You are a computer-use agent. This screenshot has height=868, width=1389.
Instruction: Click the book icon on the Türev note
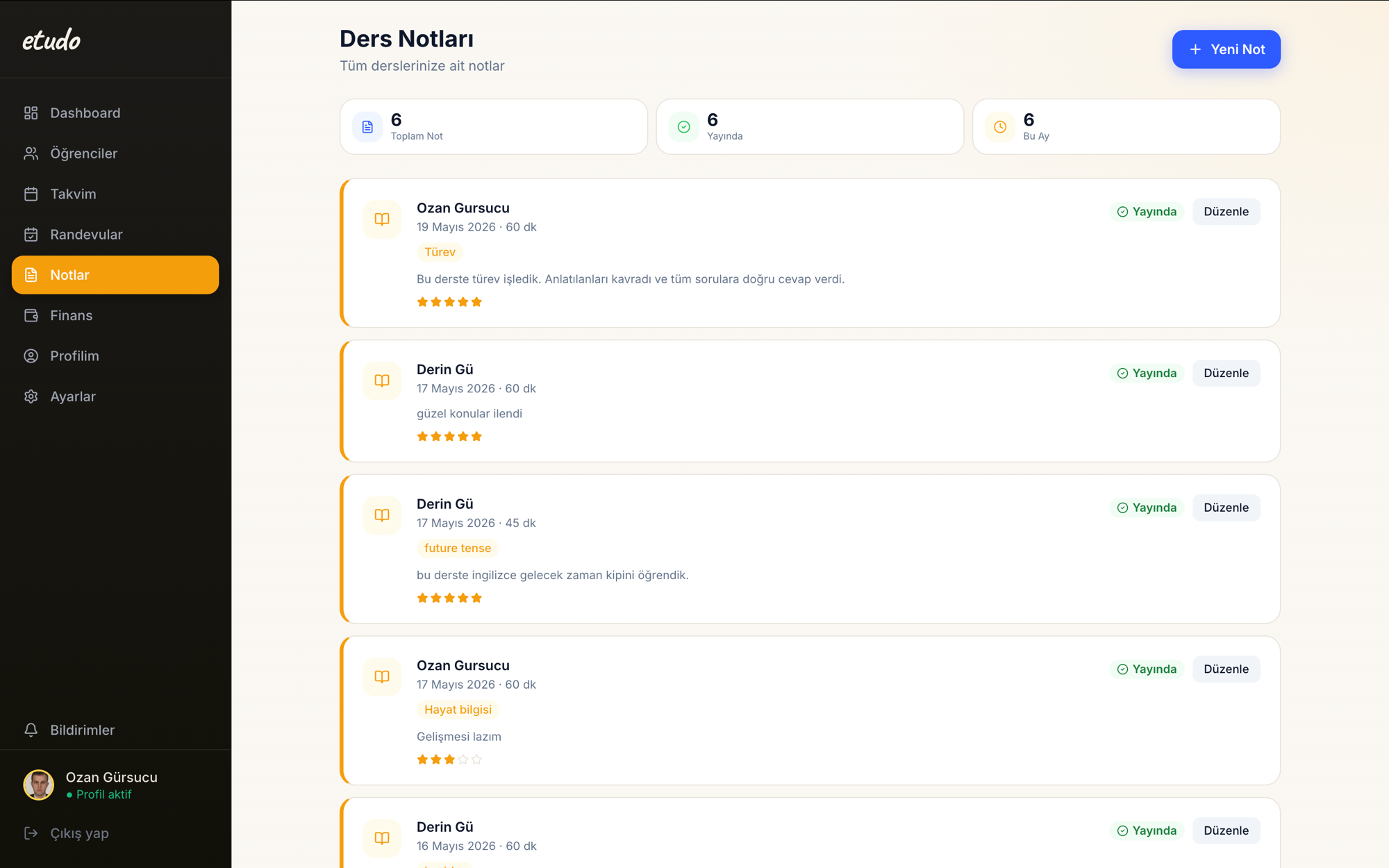pos(382,219)
